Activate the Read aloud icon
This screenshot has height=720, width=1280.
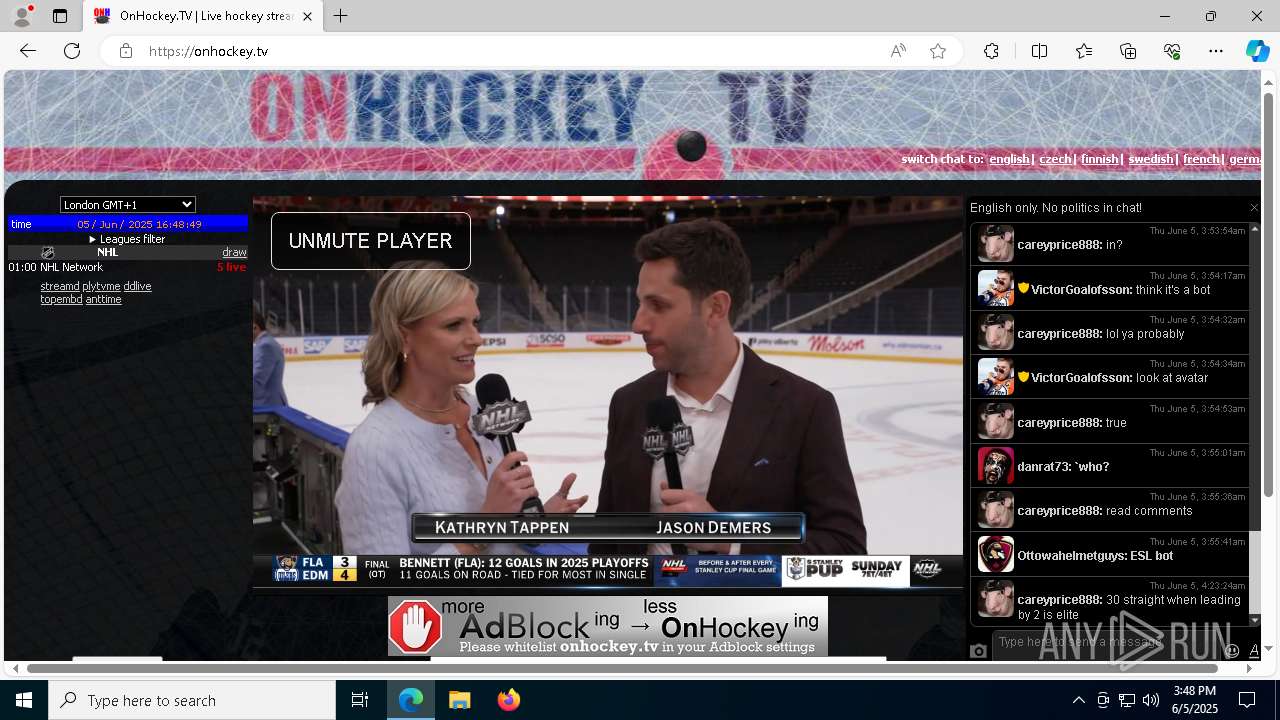coord(898,51)
